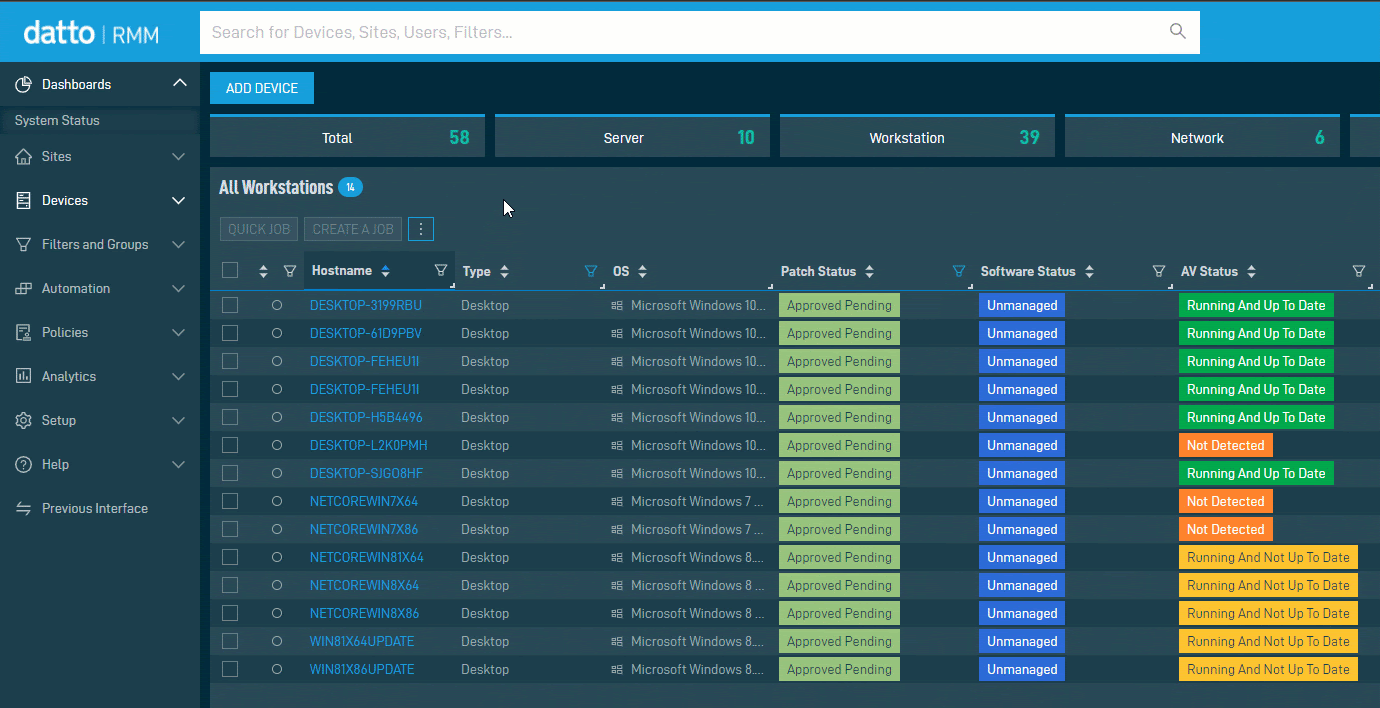Image resolution: width=1380 pixels, height=708 pixels.
Task: Click the QUICK JOB button
Action: tap(259, 229)
